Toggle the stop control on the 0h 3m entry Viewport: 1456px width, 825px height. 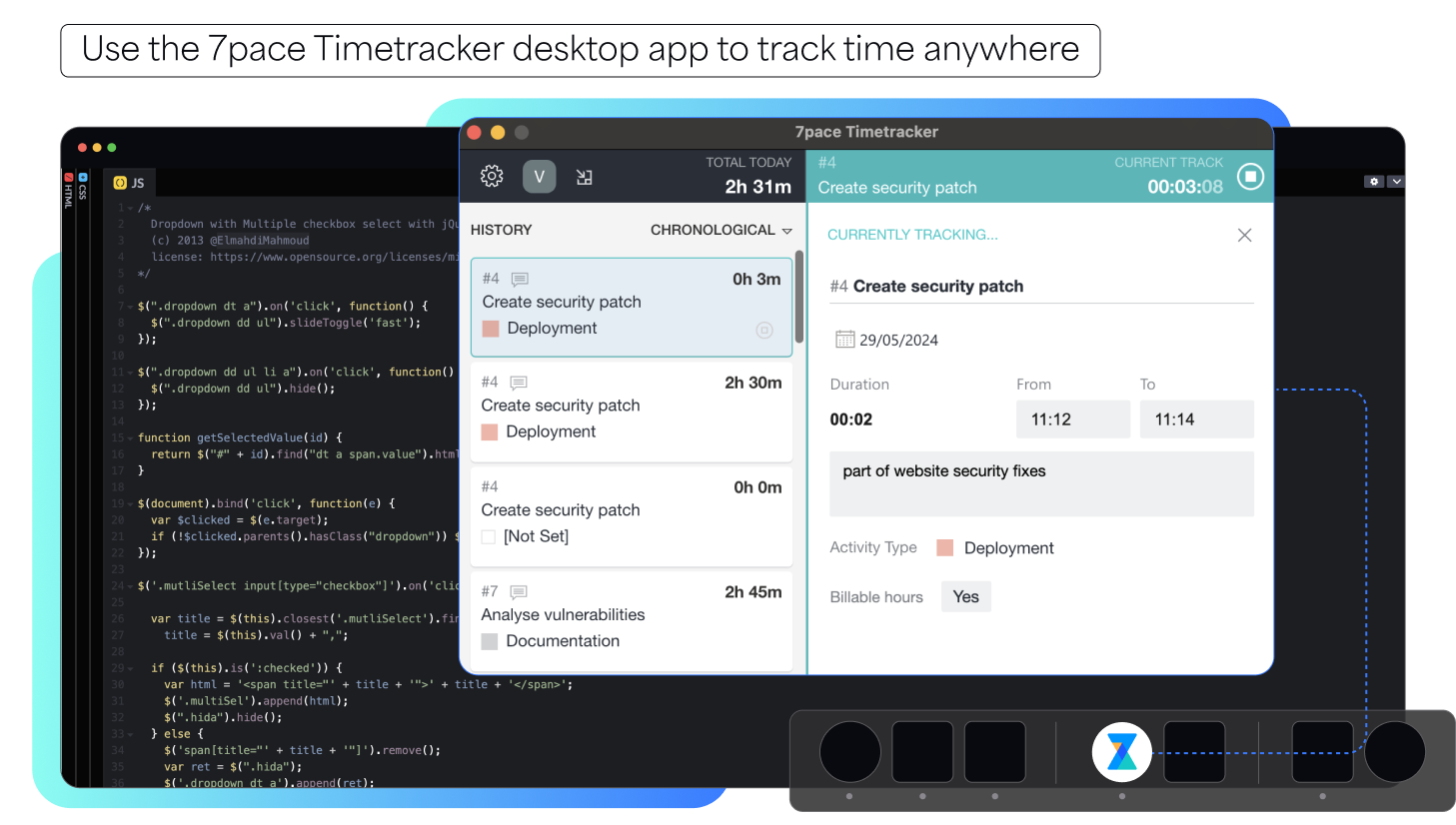coord(764,330)
